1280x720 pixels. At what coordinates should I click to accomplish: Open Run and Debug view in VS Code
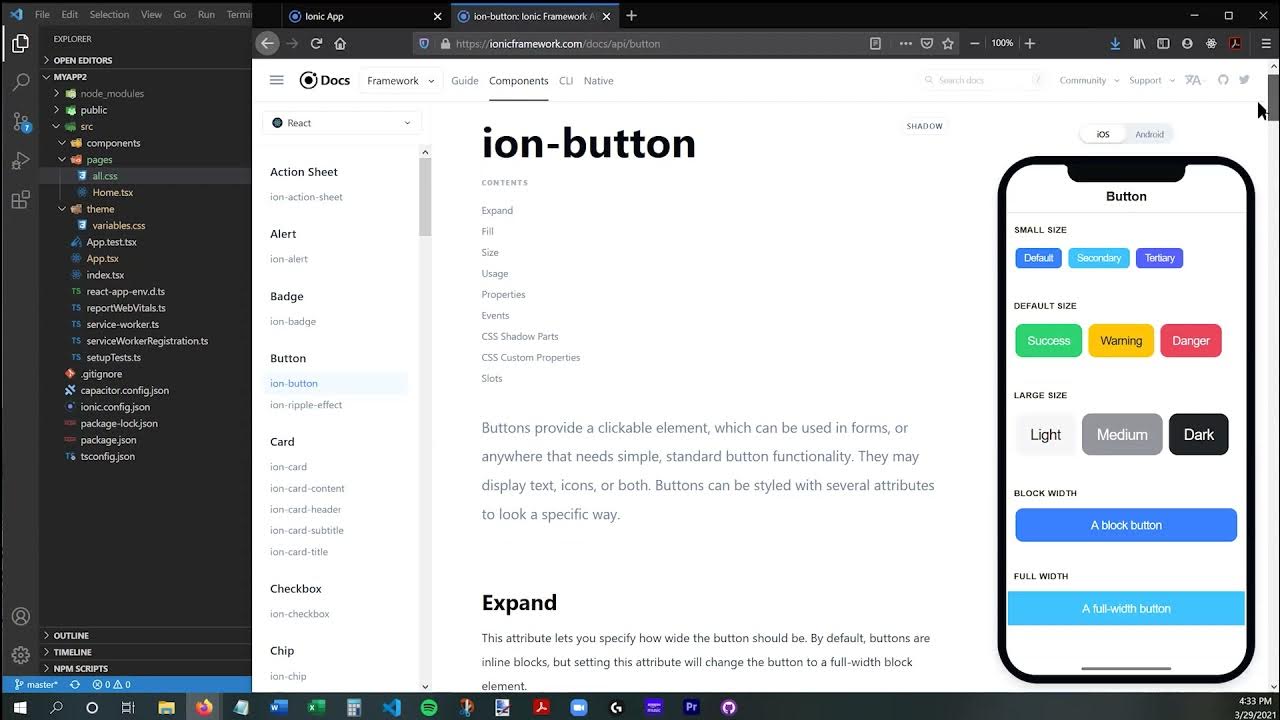pyautogui.click(x=20, y=160)
